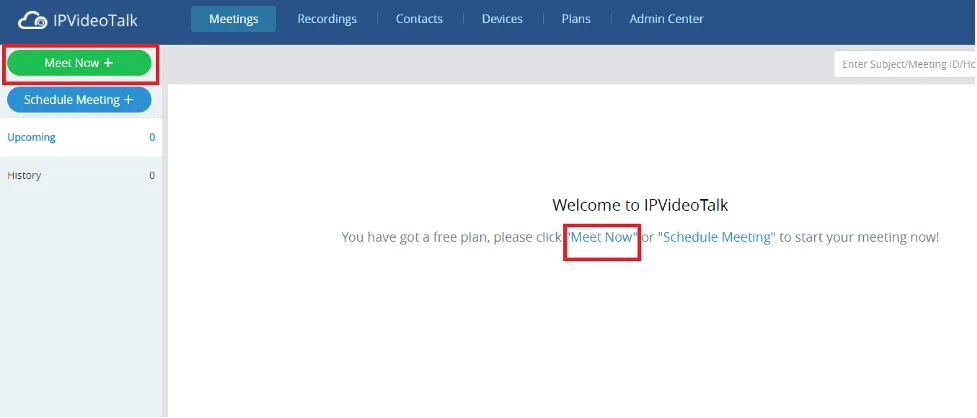Viewport: 977px width, 418px height.
Task: Click the IPVideoTalk brand name text
Action: tap(97, 19)
